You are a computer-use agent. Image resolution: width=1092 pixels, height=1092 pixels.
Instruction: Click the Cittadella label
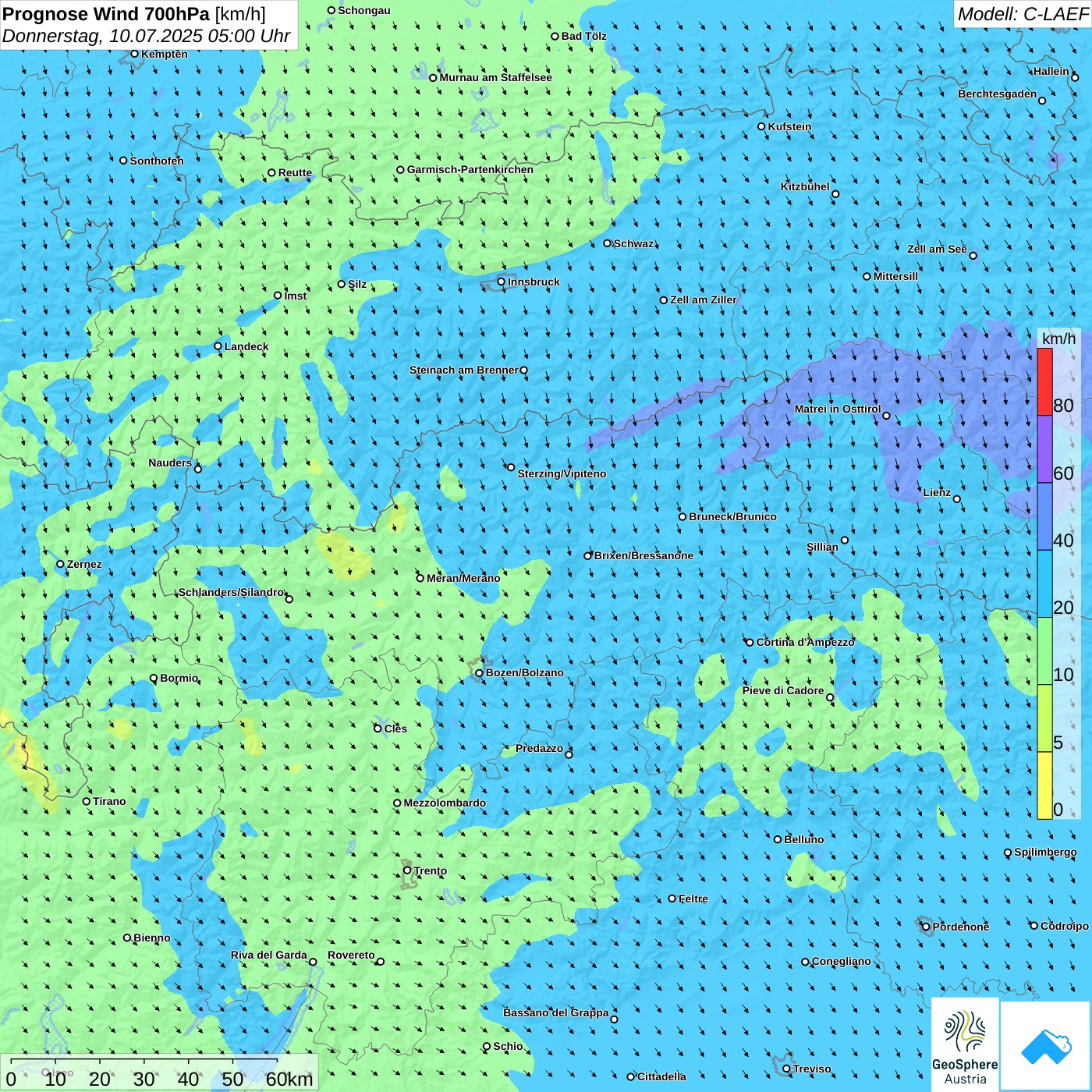661,1076
